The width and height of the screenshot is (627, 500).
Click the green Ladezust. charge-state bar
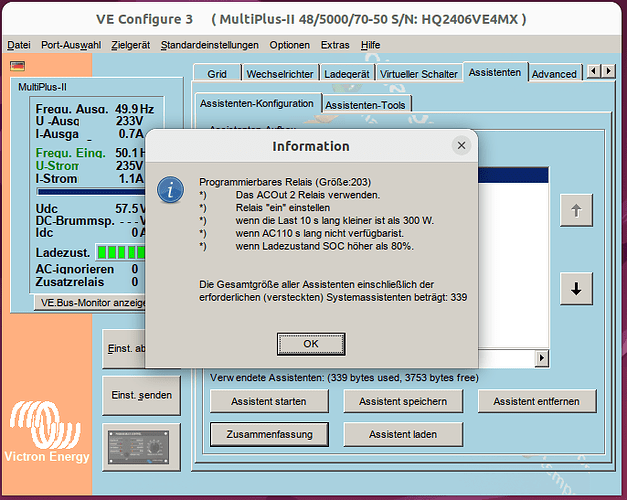click(121, 252)
